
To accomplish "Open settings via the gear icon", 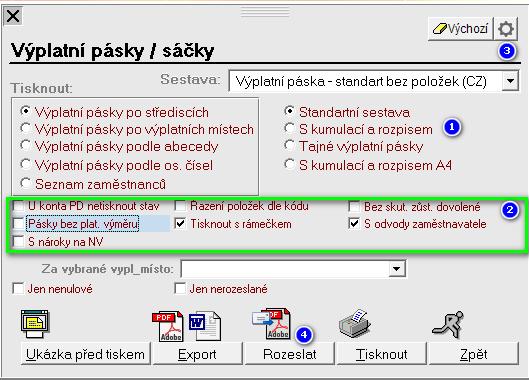I will pyautogui.click(x=506, y=29).
